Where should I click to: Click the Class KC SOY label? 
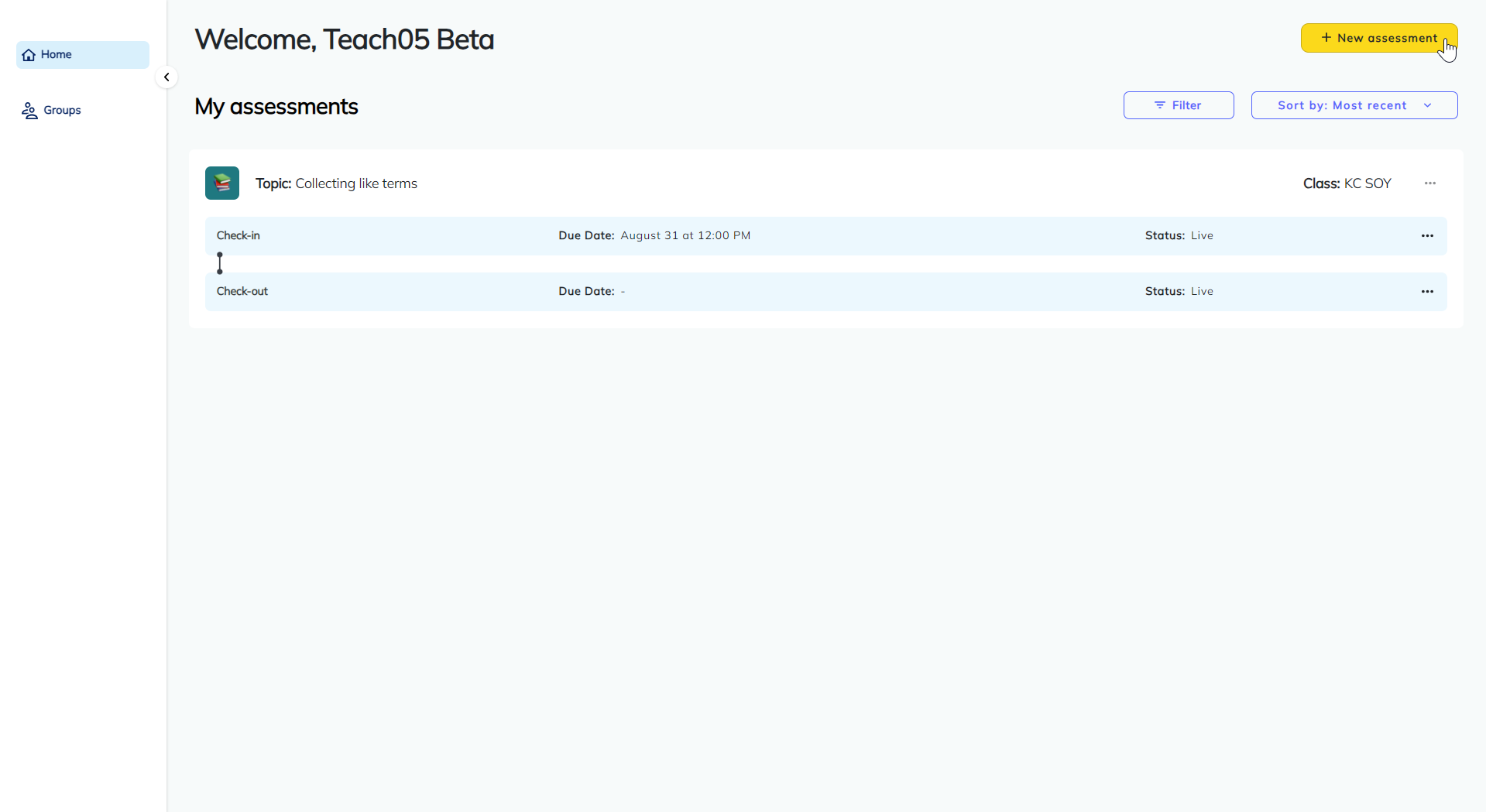click(1347, 183)
